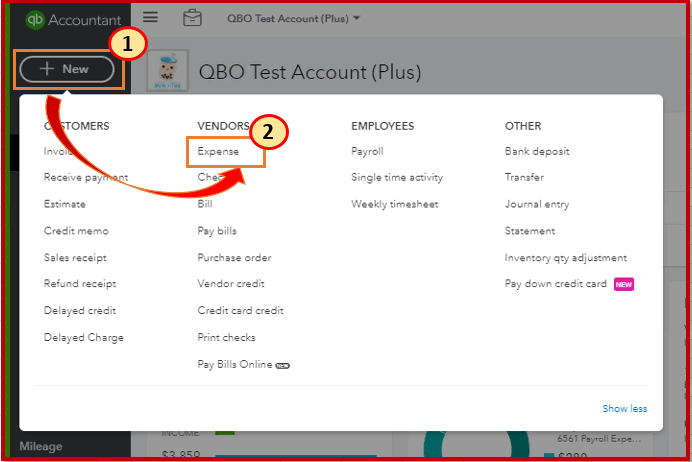Screen dimensions: 692x462
Task: Toggle the hamburger navigation menu
Action: pos(150,17)
